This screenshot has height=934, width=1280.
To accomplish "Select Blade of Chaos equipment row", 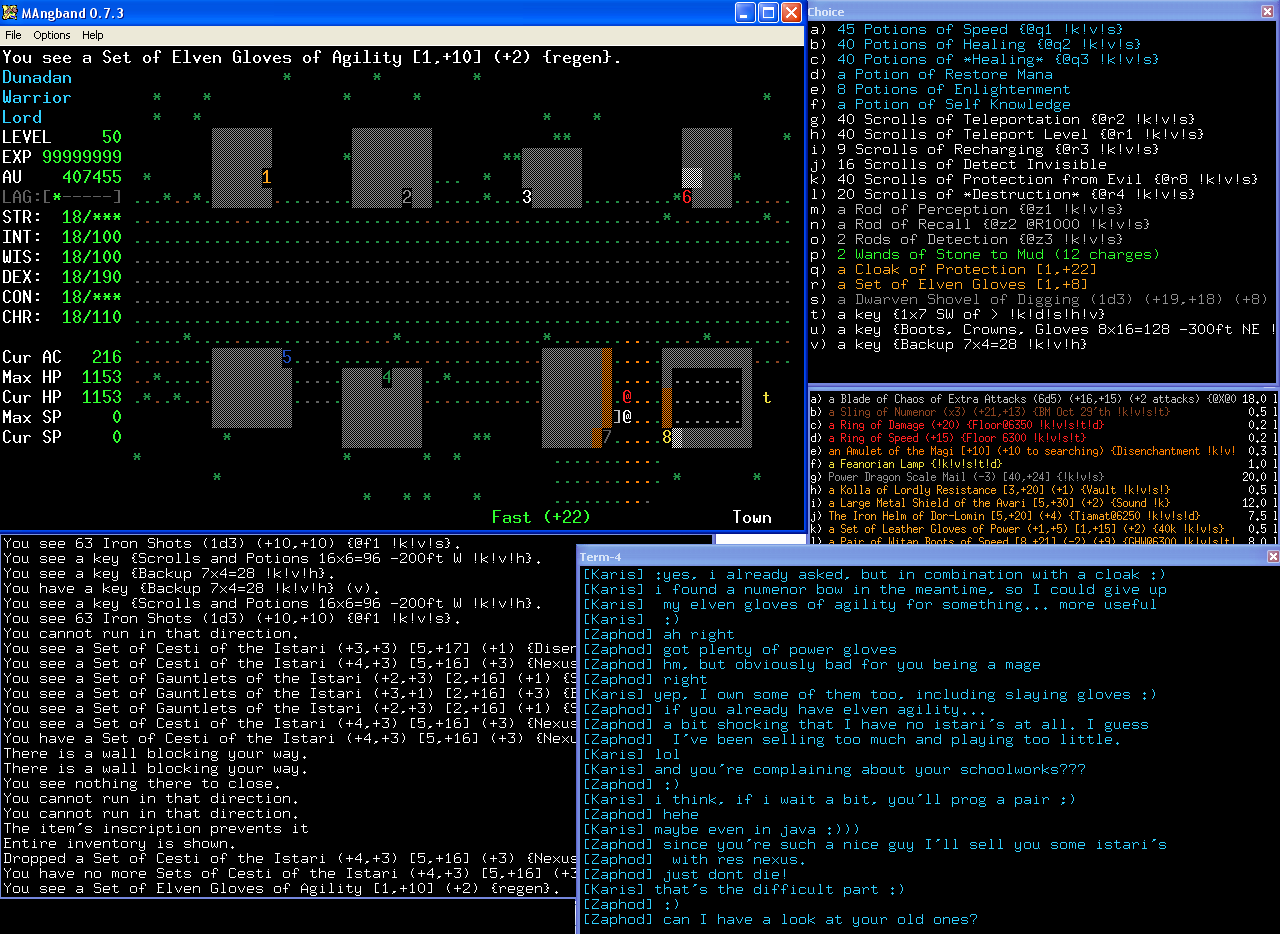I will (1042, 398).
